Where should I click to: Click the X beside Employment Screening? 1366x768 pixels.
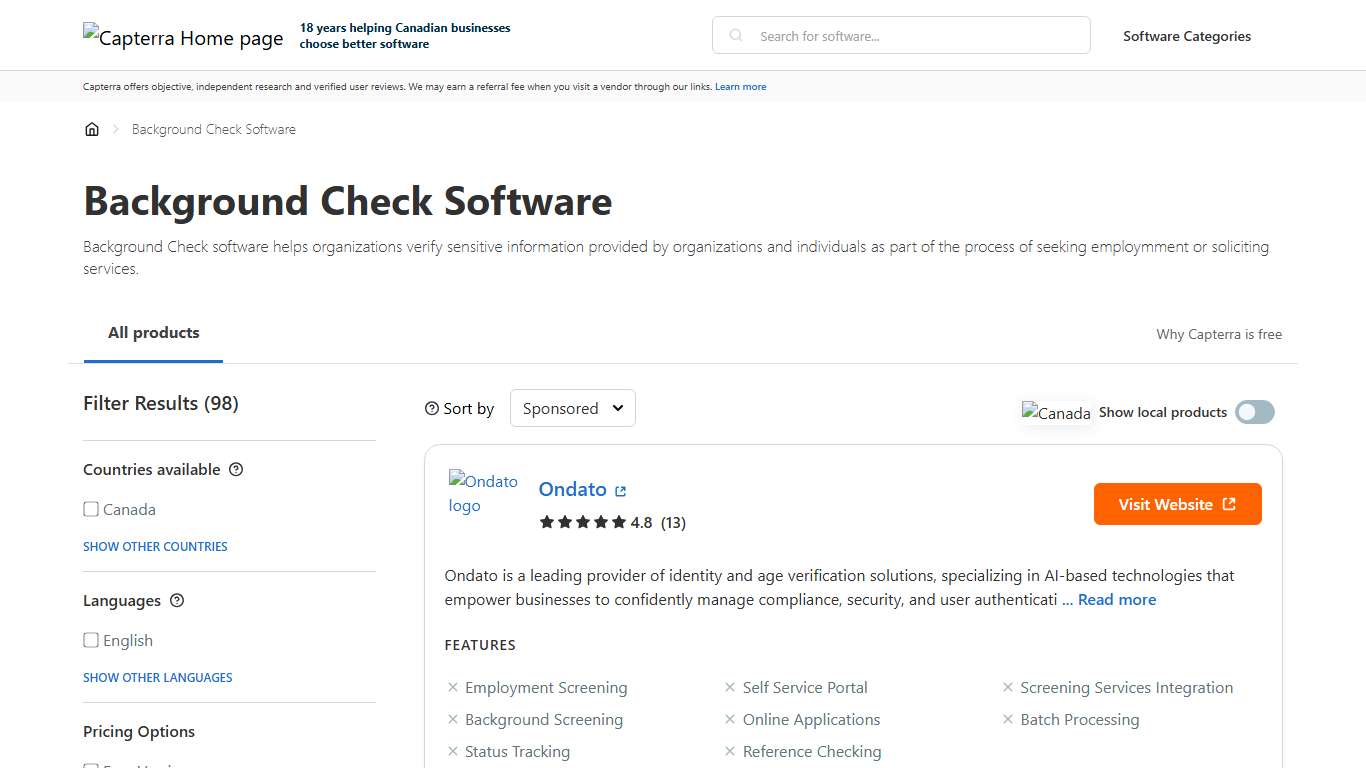coord(452,687)
